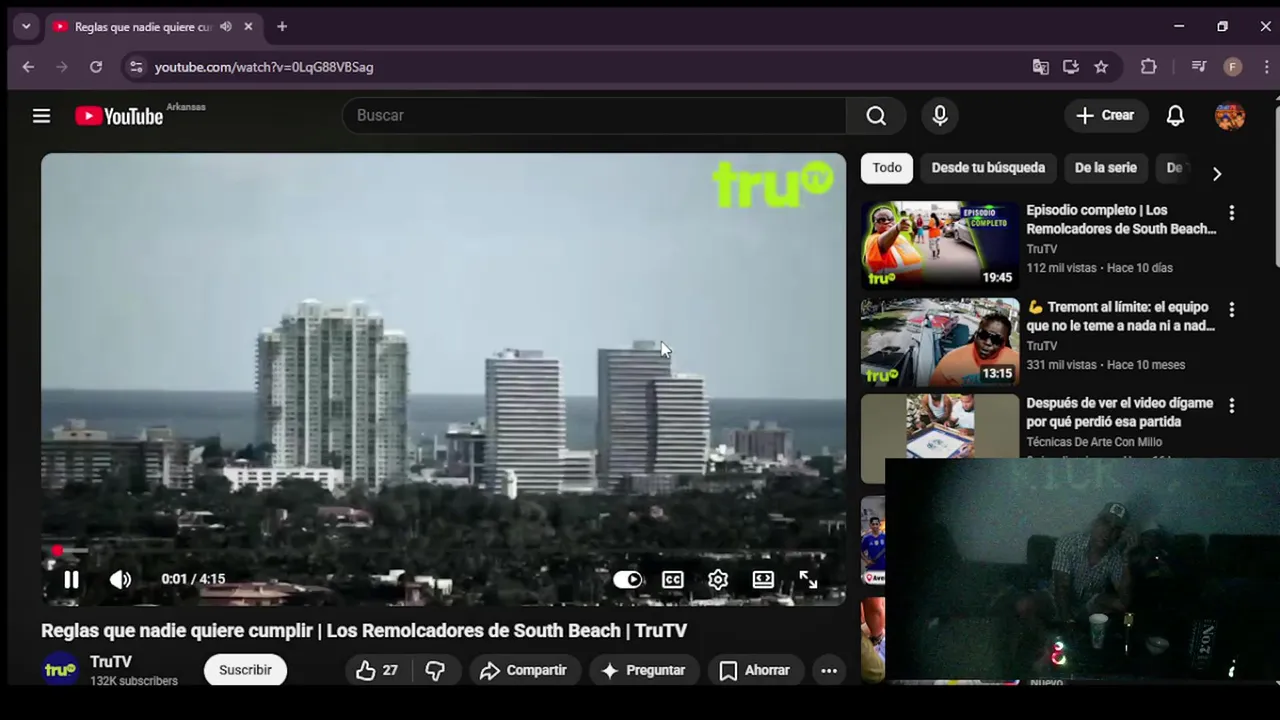The height and width of the screenshot is (720, 1280).
Task: Open Episodio completo video thumbnail
Action: (x=940, y=246)
